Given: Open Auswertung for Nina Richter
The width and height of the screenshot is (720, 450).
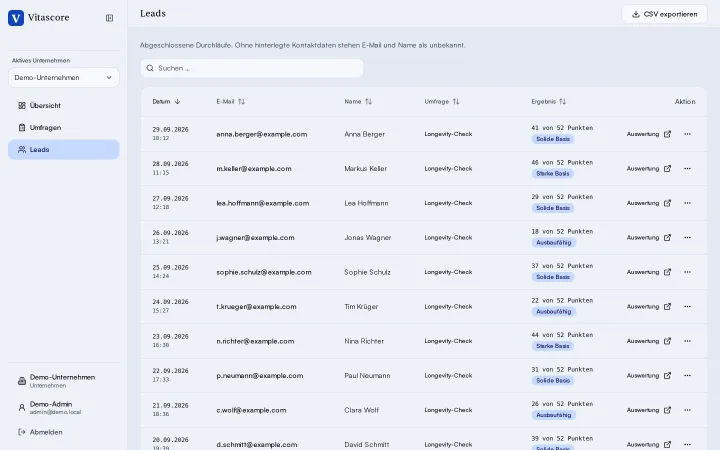Looking at the screenshot, I should click(x=649, y=341).
